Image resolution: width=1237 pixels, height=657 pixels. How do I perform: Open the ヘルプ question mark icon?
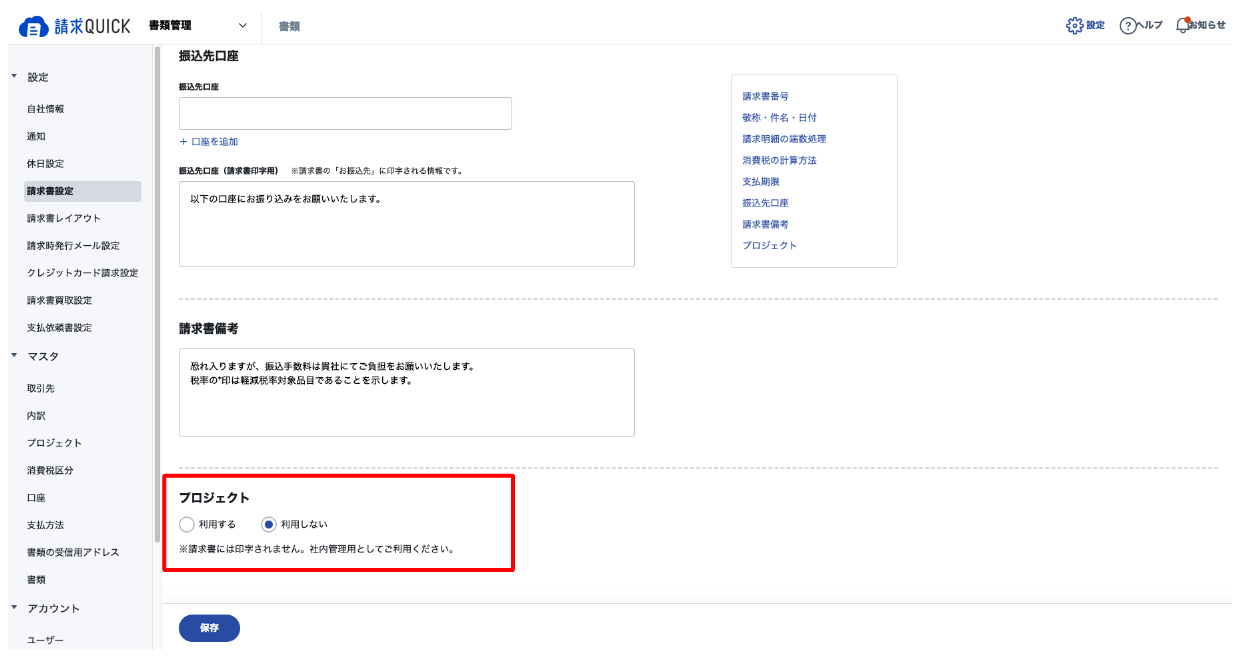click(1128, 25)
